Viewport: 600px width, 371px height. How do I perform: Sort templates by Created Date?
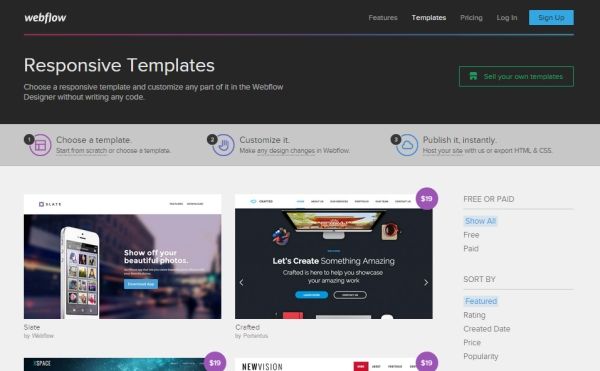pos(487,329)
